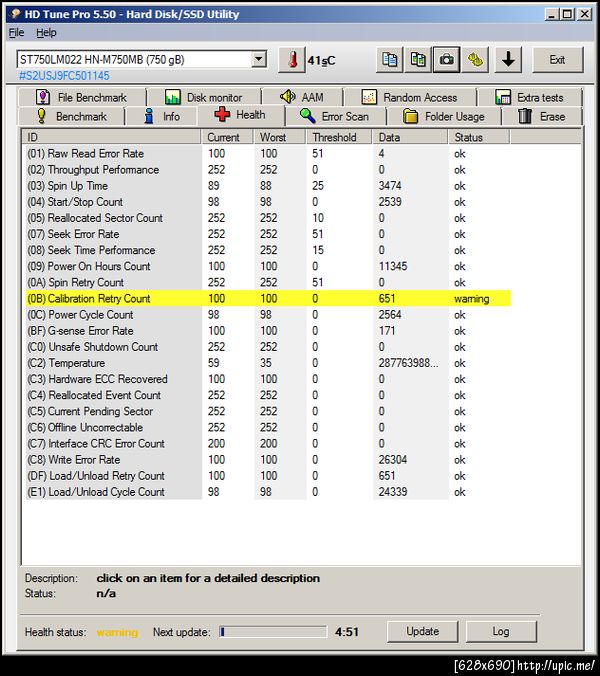Select the Health tab
600x676 pixels.
tap(241, 115)
